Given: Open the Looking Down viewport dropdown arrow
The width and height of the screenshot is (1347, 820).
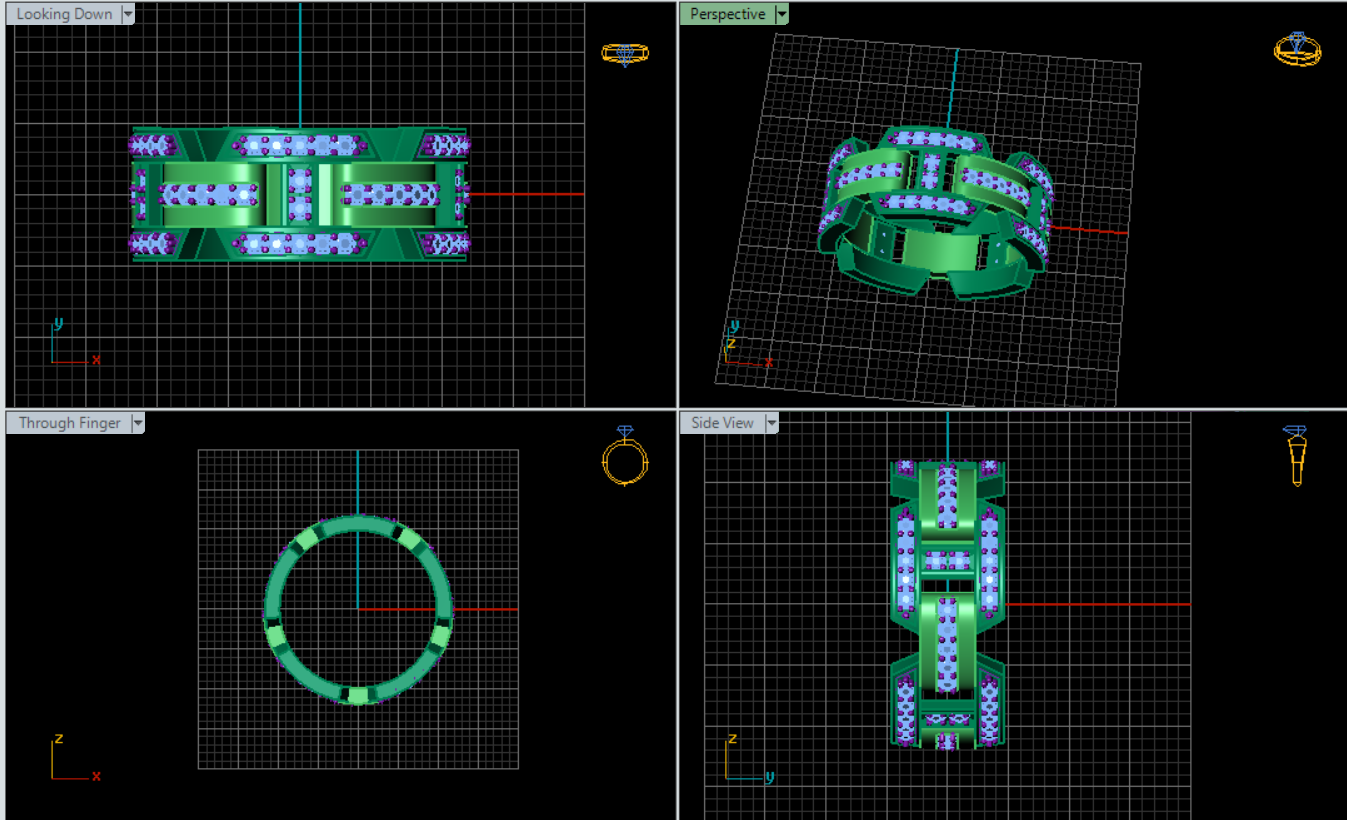Looking at the screenshot, I should click(127, 14).
